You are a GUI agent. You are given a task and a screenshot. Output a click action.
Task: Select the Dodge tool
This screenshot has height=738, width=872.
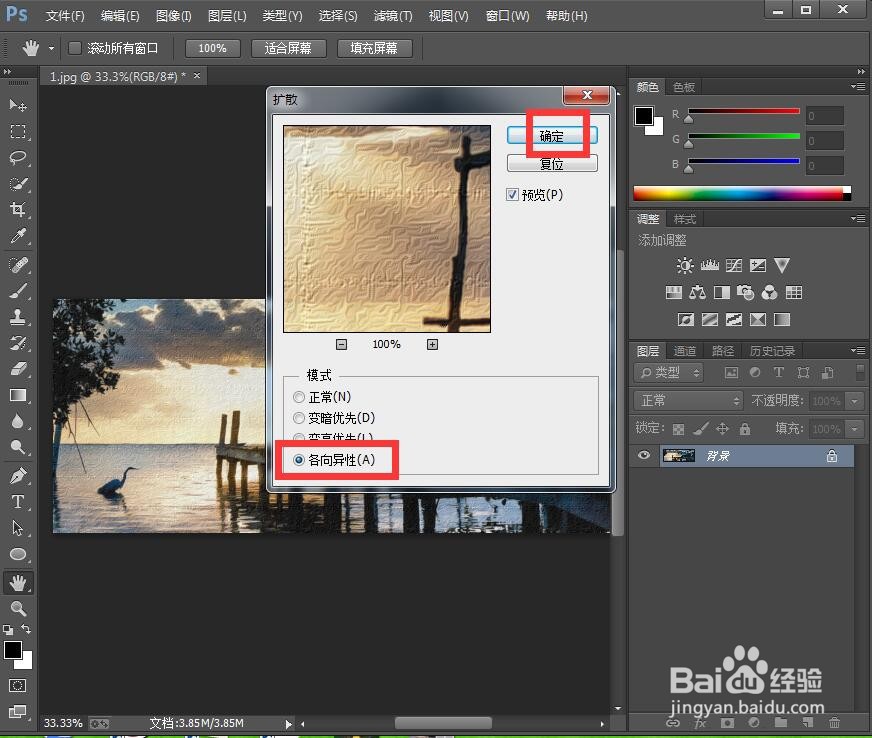pos(18,447)
